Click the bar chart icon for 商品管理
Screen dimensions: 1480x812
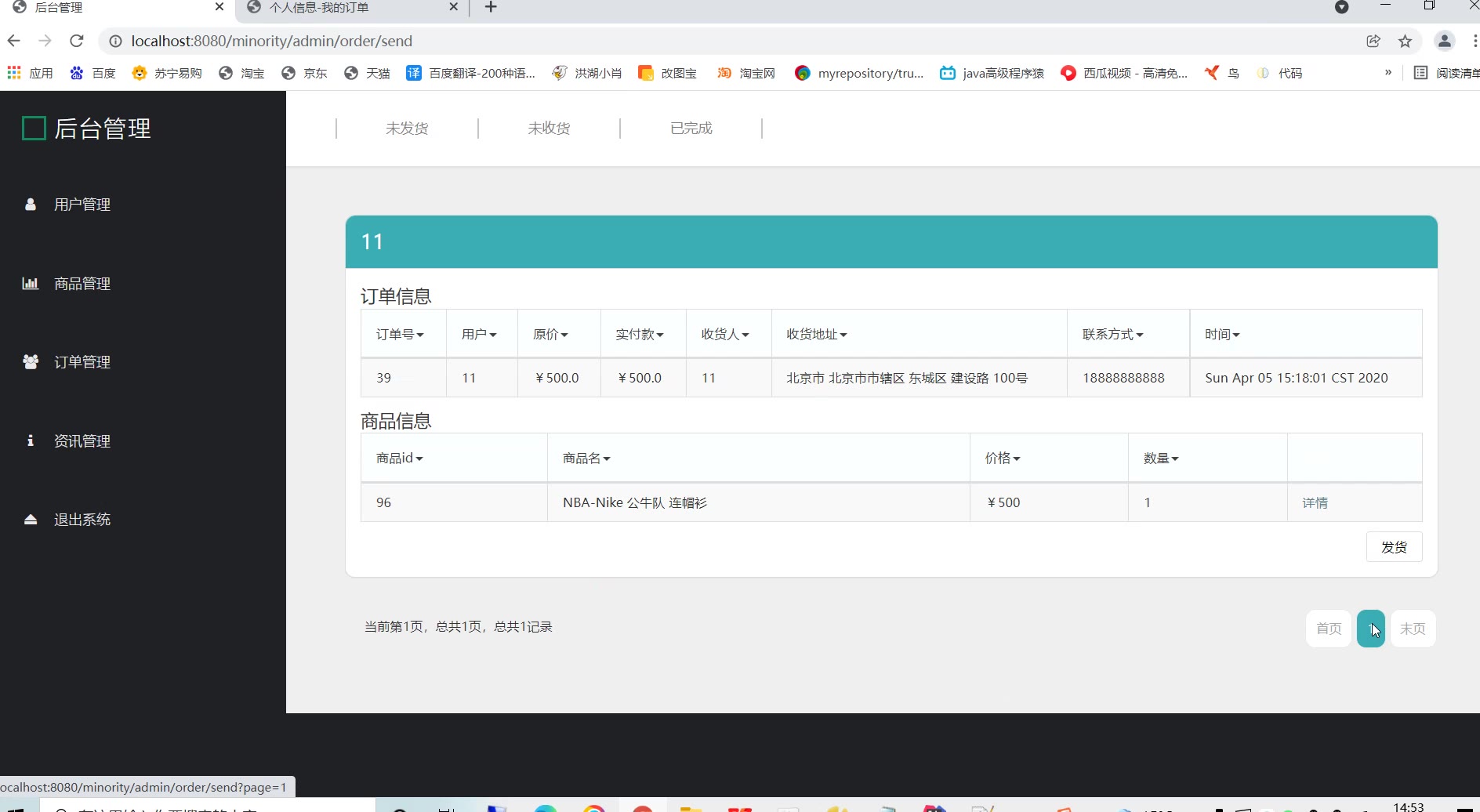click(x=31, y=284)
